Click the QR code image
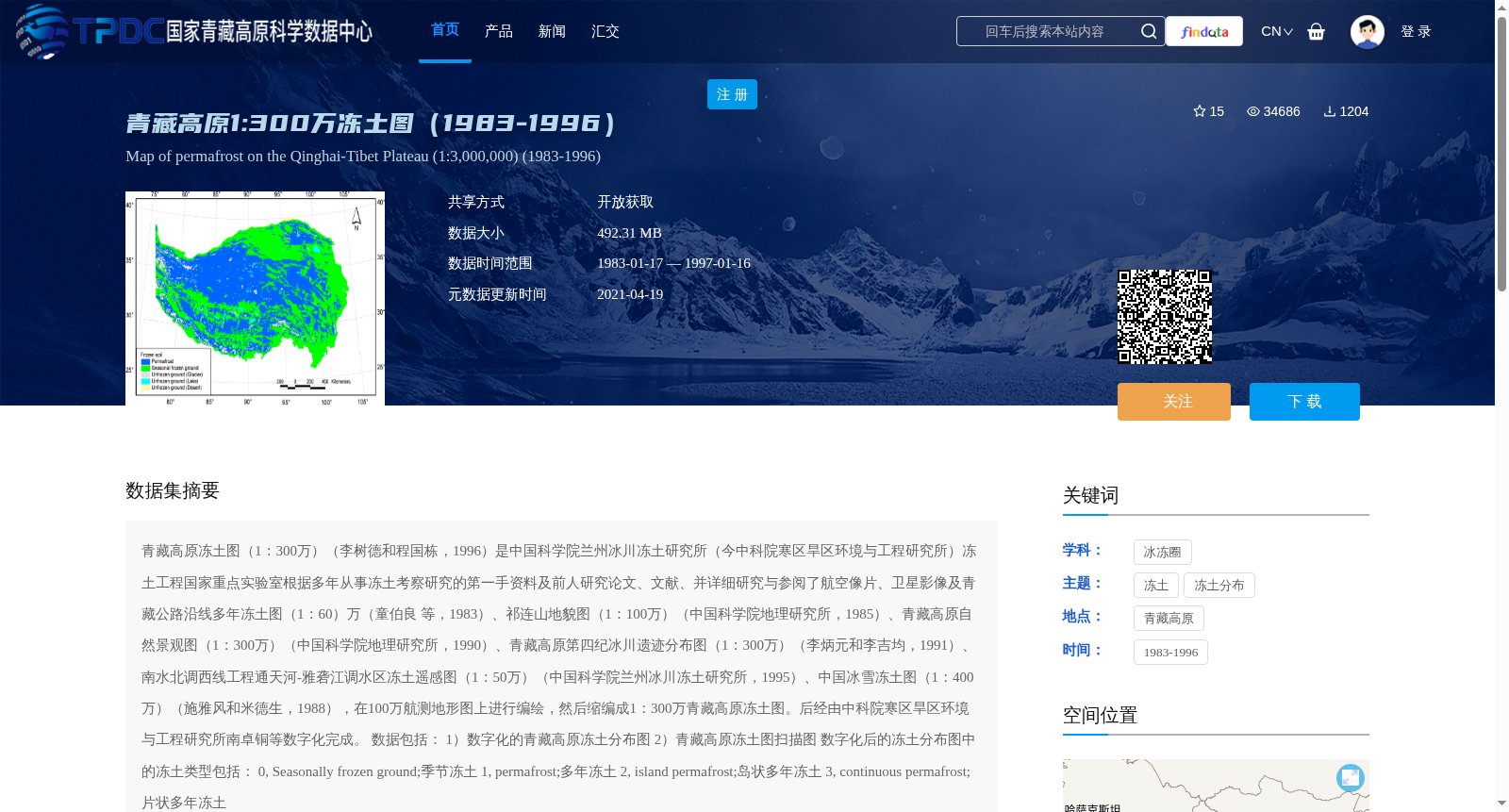The width and height of the screenshot is (1509, 812). pos(1165,317)
